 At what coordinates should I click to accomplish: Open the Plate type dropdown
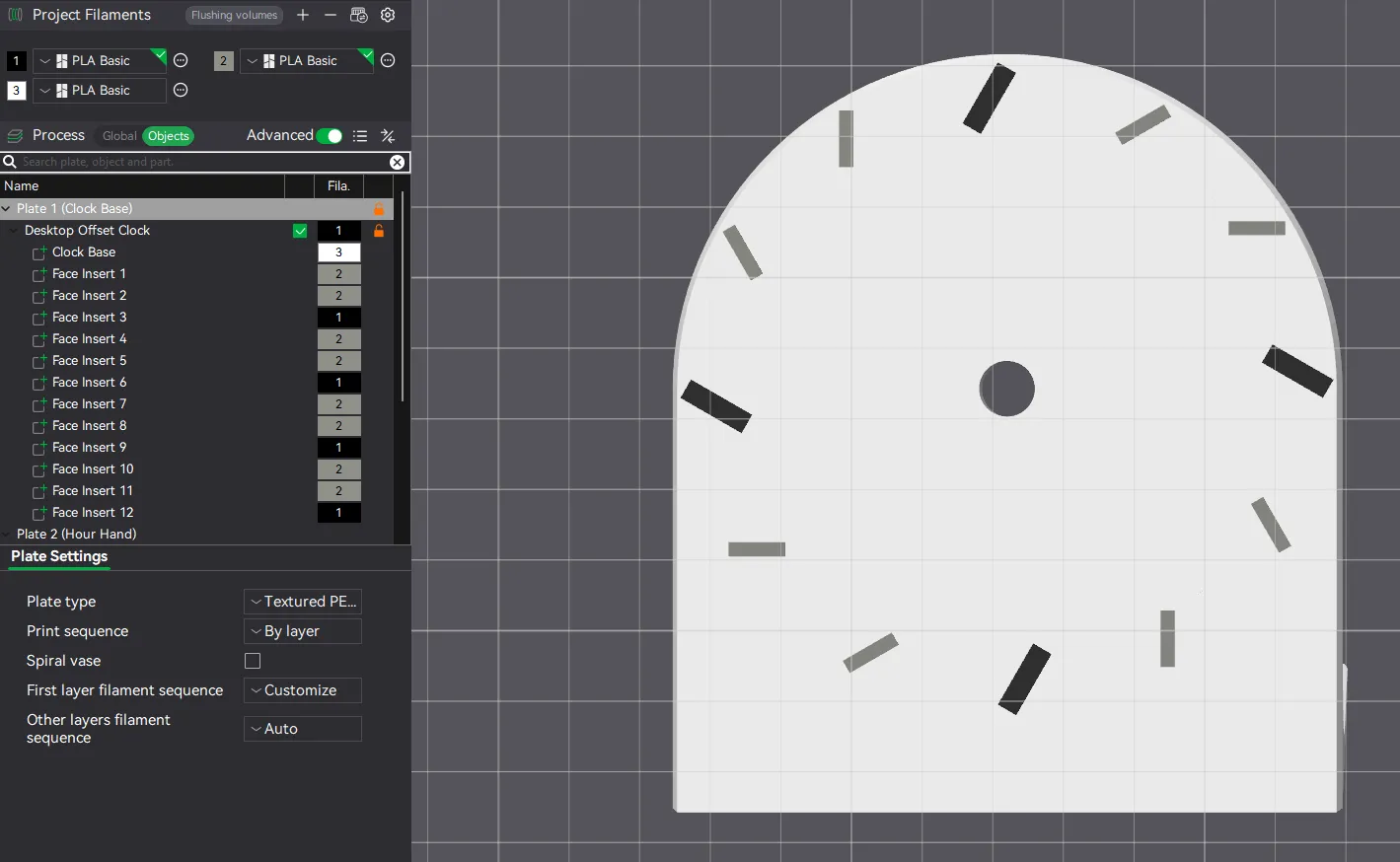point(303,602)
